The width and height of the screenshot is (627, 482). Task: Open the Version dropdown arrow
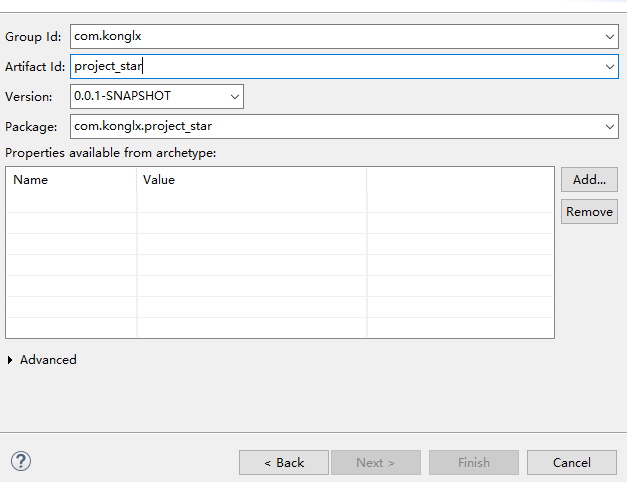235,96
